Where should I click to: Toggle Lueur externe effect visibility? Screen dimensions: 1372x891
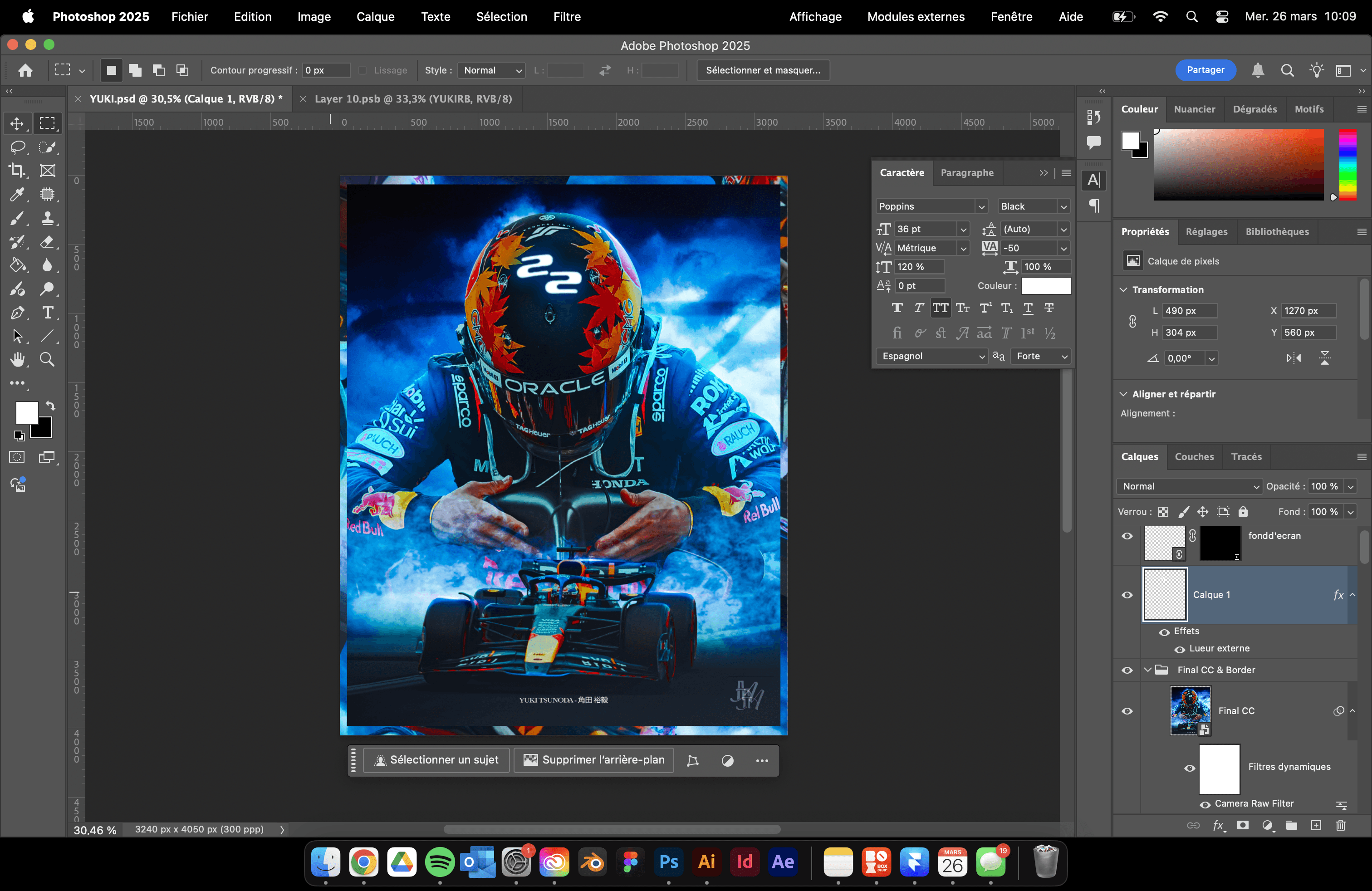1180,649
